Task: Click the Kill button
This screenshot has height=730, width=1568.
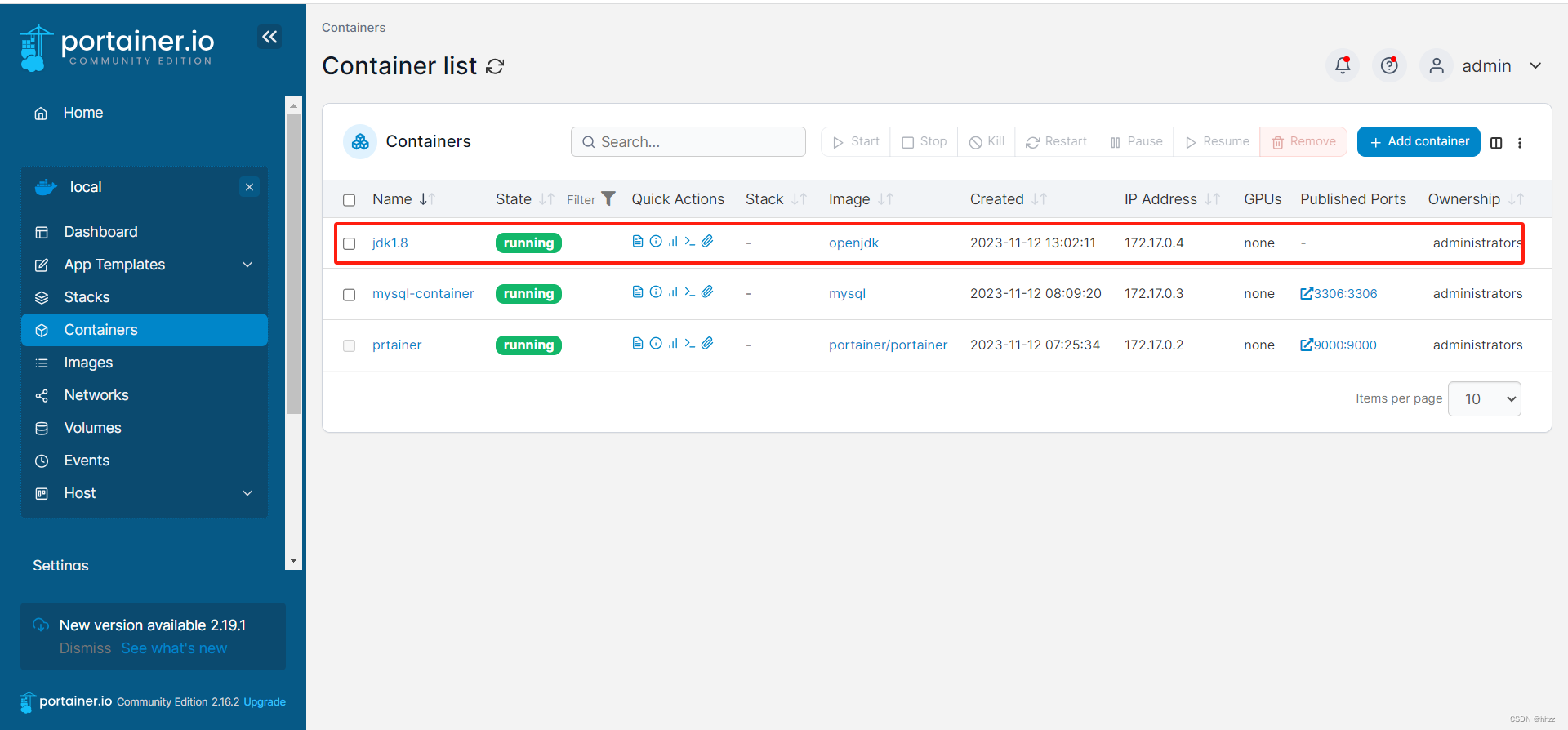Action: pos(987,141)
